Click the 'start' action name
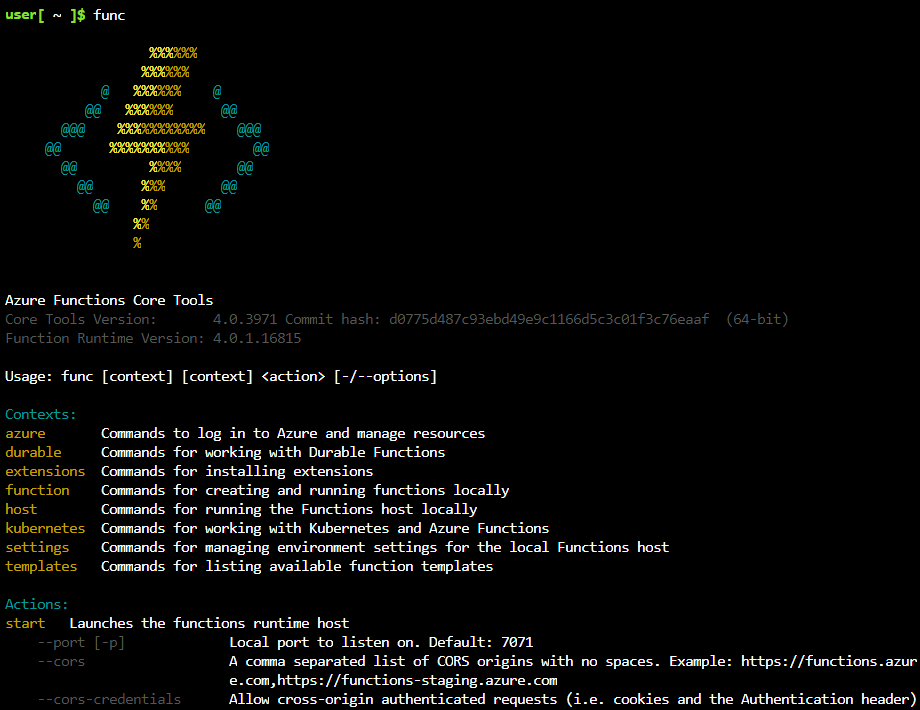 click(25, 623)
